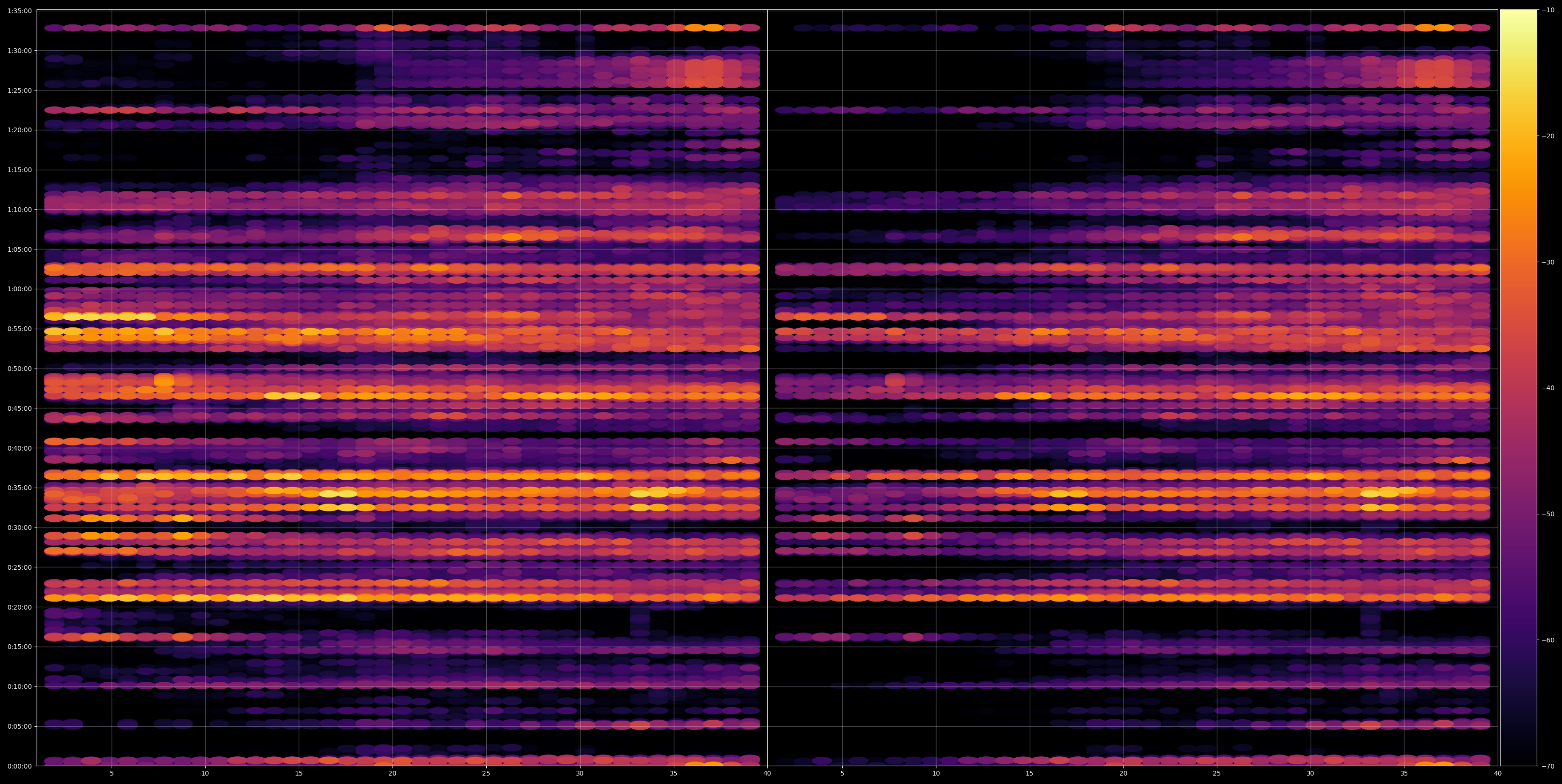Viewport: 1562px width, 784px height.
Task: Click x-axis label 5 under the left plot
Action: point(112,773)
